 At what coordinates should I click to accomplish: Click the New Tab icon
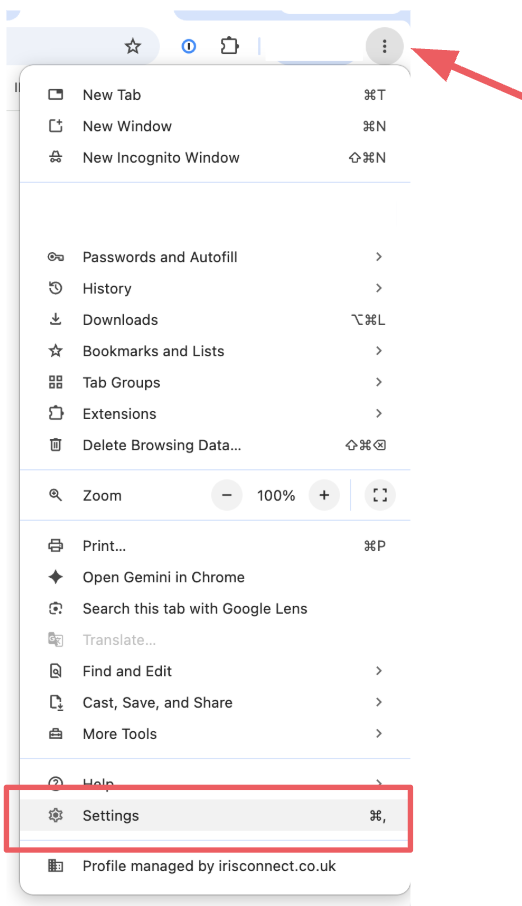55,95
